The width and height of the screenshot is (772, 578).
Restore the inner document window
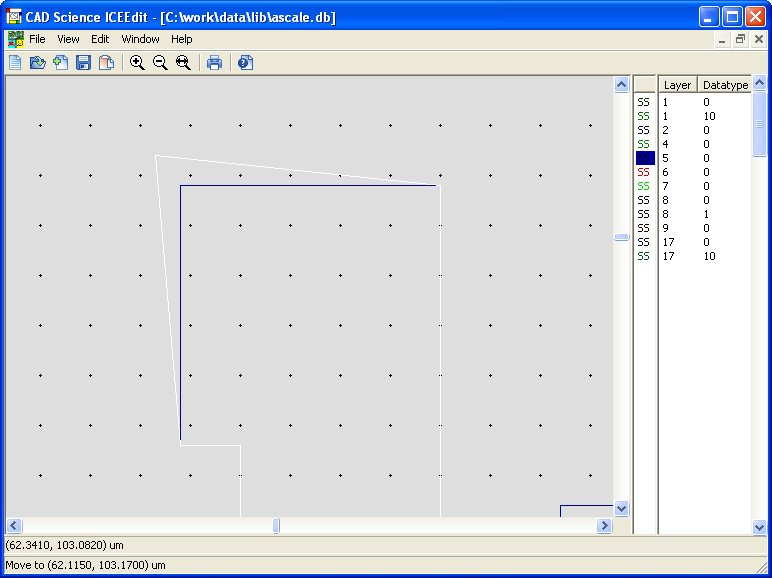(x=740, y=40)
